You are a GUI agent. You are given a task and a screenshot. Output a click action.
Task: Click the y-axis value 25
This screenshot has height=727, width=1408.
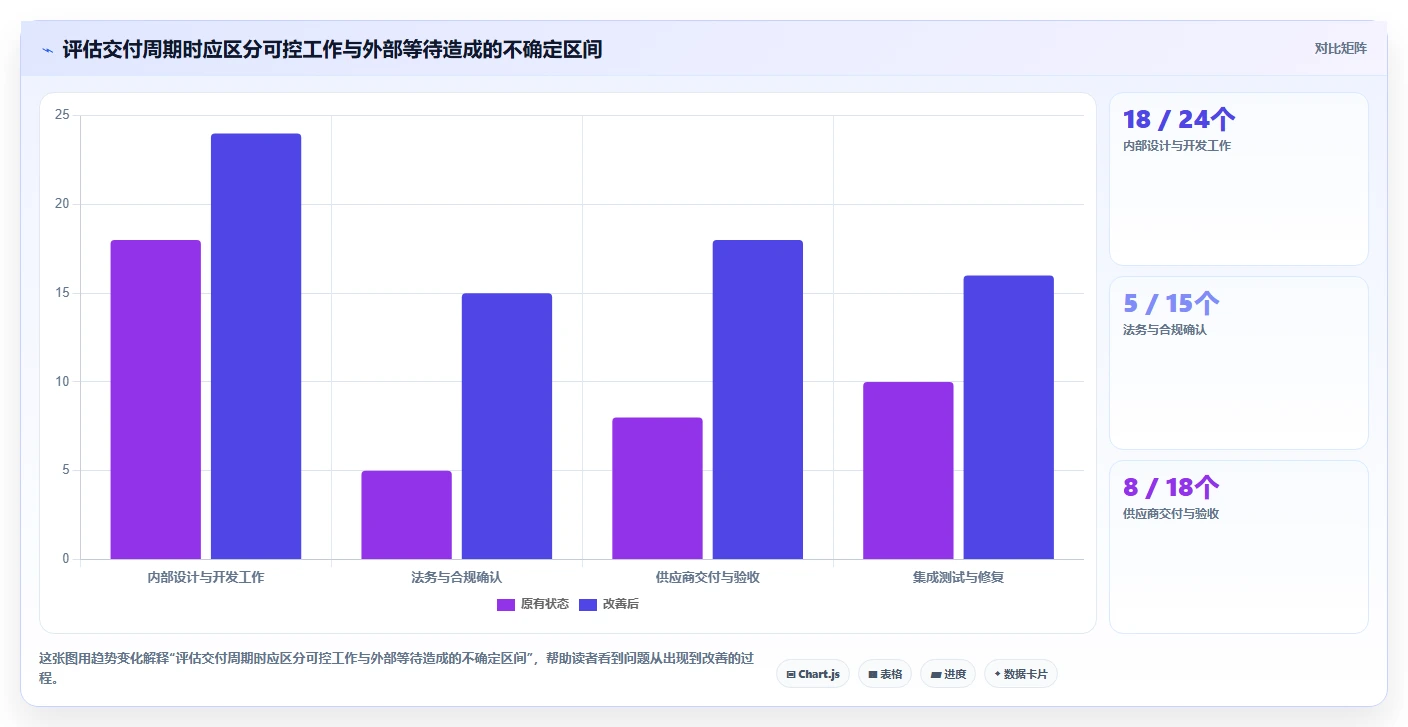(x=62, y=115)
